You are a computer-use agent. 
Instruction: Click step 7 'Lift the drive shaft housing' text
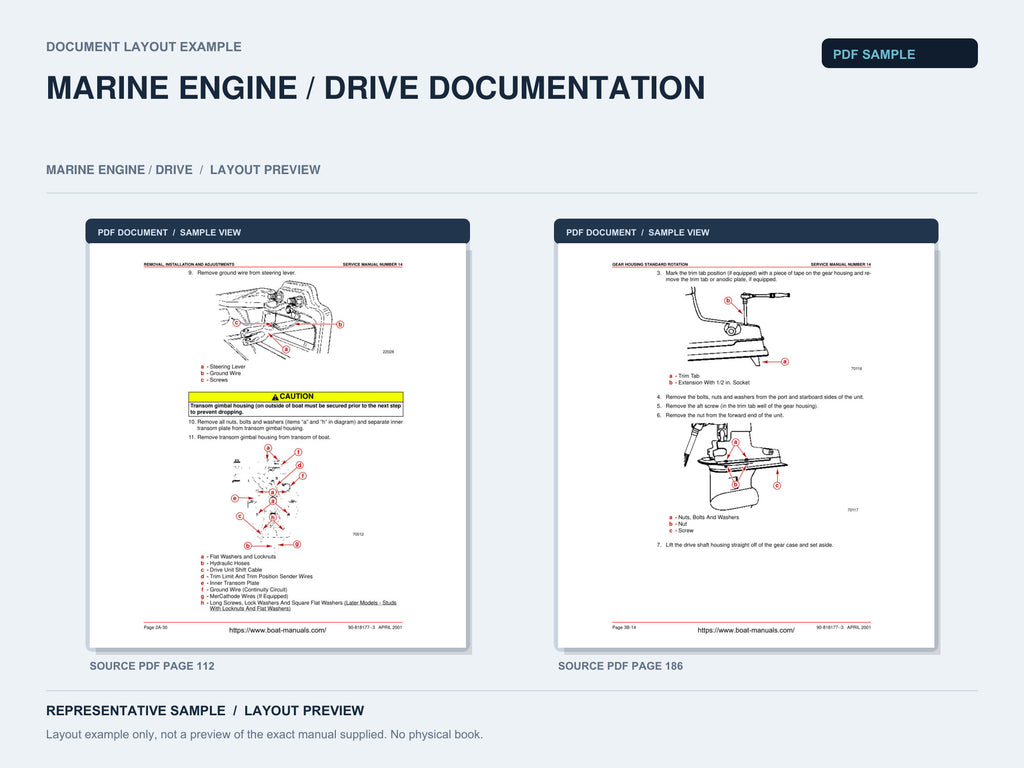(745, 545)
